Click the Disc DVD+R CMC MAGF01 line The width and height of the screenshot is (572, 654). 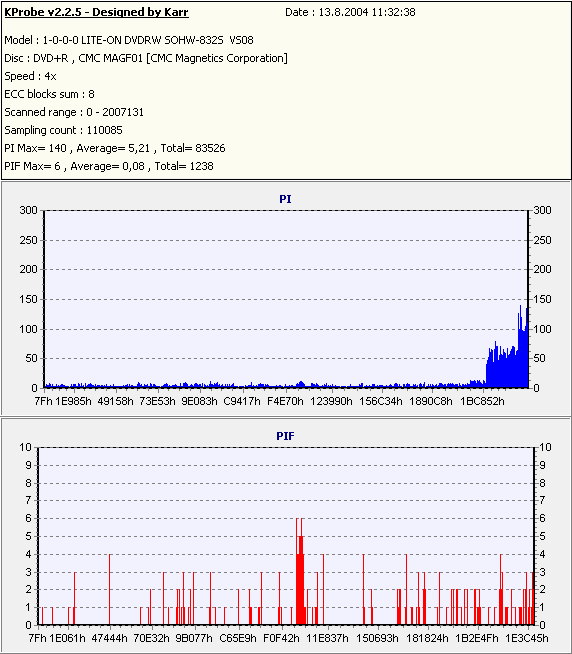click(146, 58)
